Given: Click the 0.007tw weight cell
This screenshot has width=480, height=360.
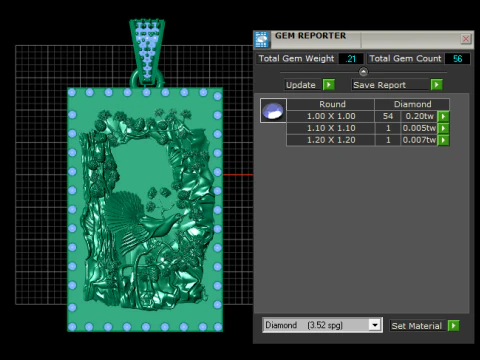Looking at the screenshot, I should pyautogui.click(x=419, y=140).
